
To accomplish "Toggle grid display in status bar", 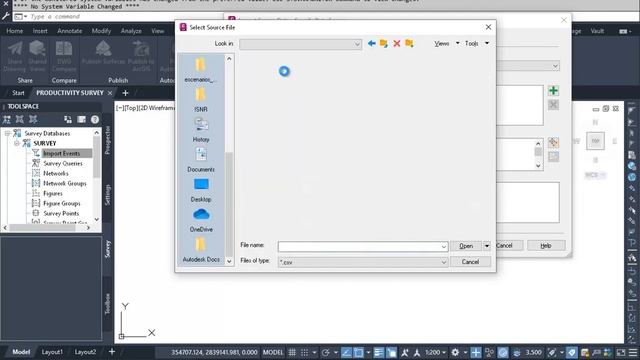I will point(292,352).
